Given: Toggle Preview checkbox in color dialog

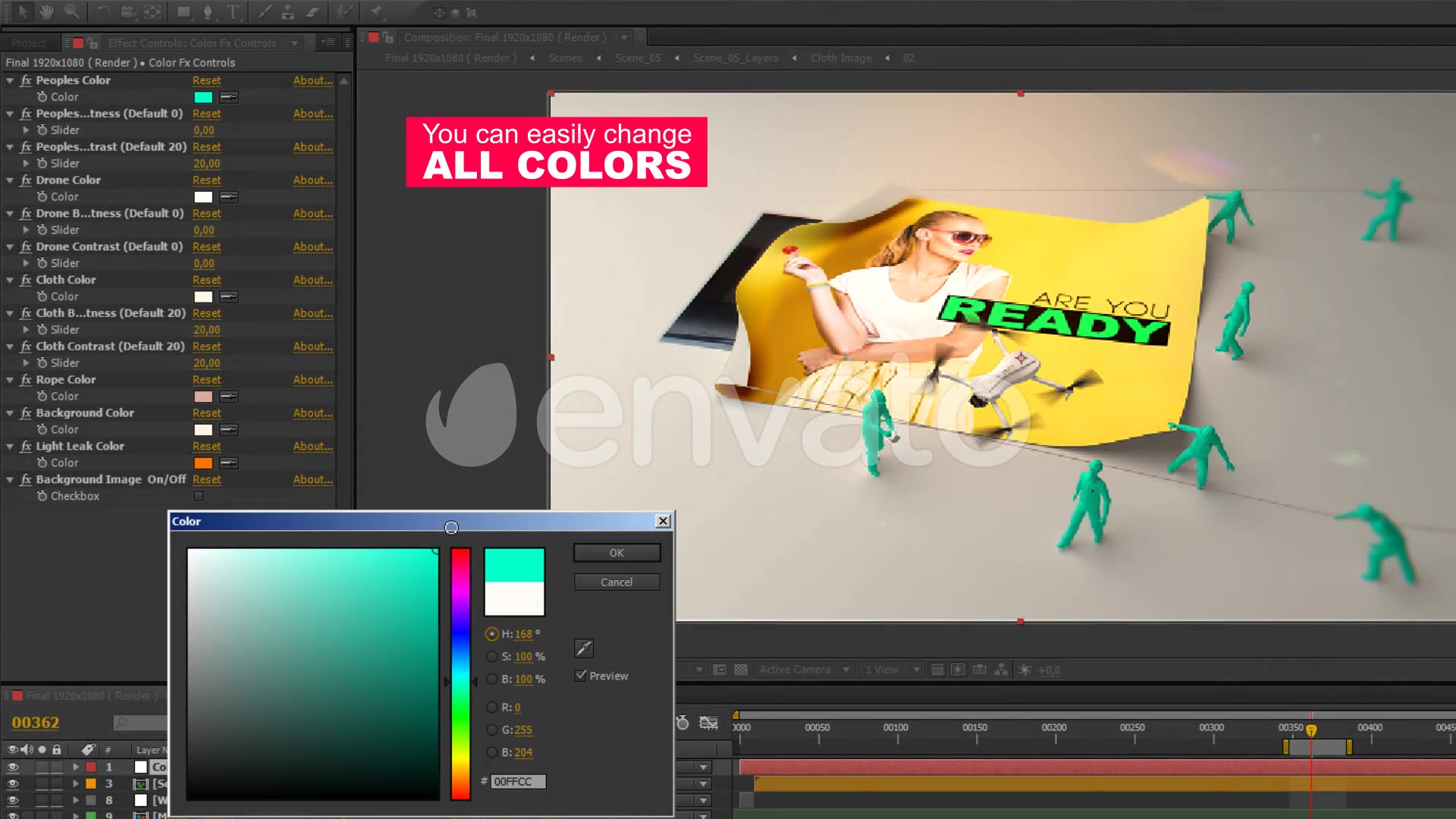Looking at the screenshot, I should pyautogui.click(x=582, y=676).
